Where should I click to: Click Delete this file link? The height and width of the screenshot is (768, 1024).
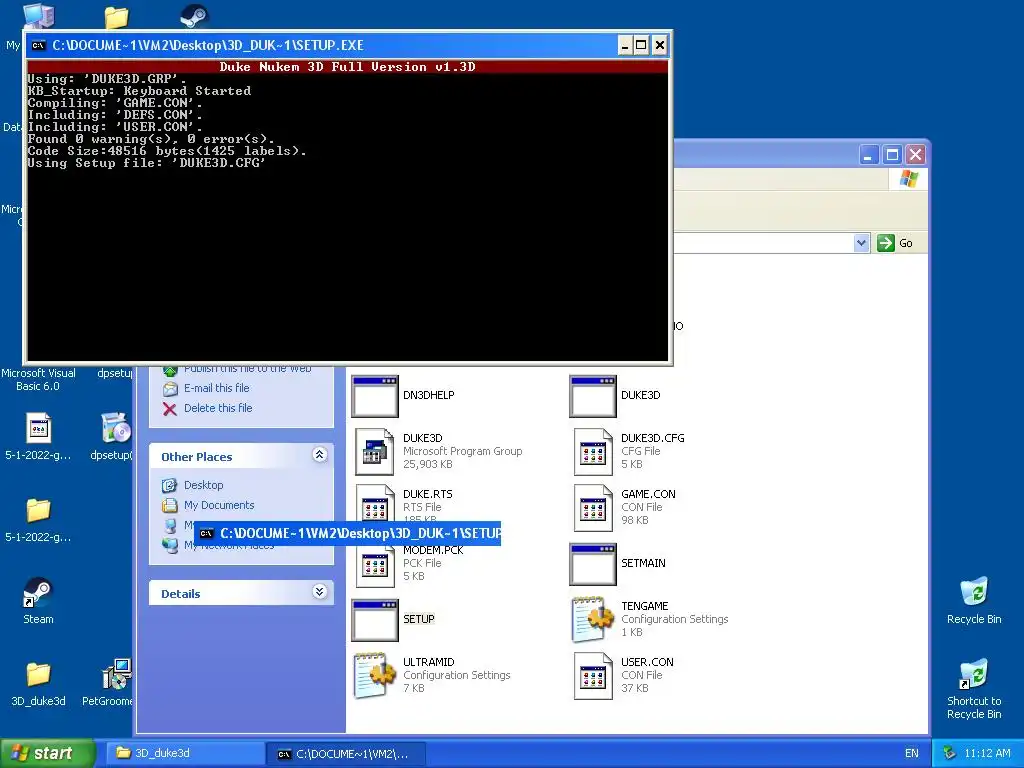pyautogui.click(x=217, y=408)
